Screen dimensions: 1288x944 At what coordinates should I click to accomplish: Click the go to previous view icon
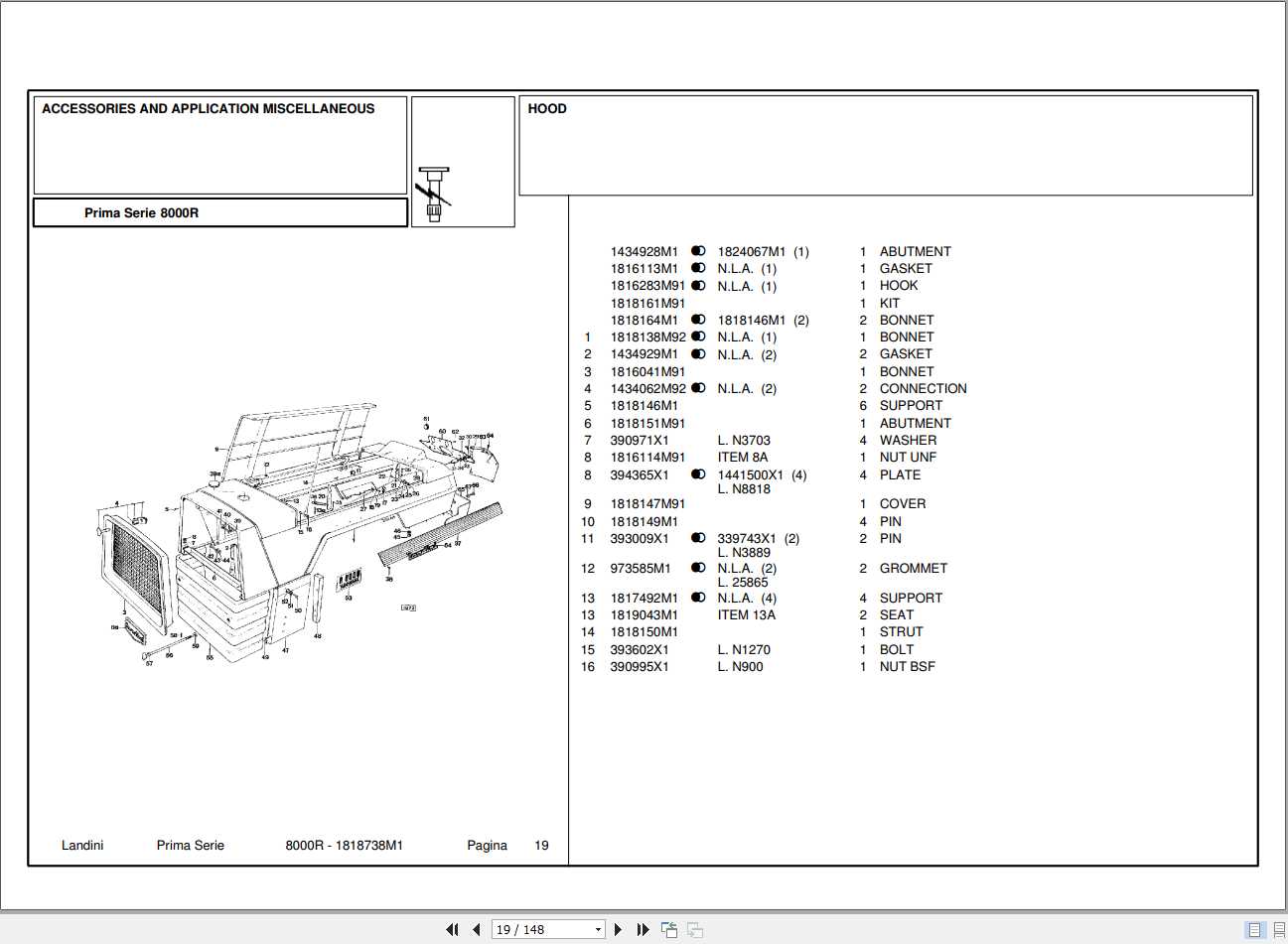pos(669,930)
